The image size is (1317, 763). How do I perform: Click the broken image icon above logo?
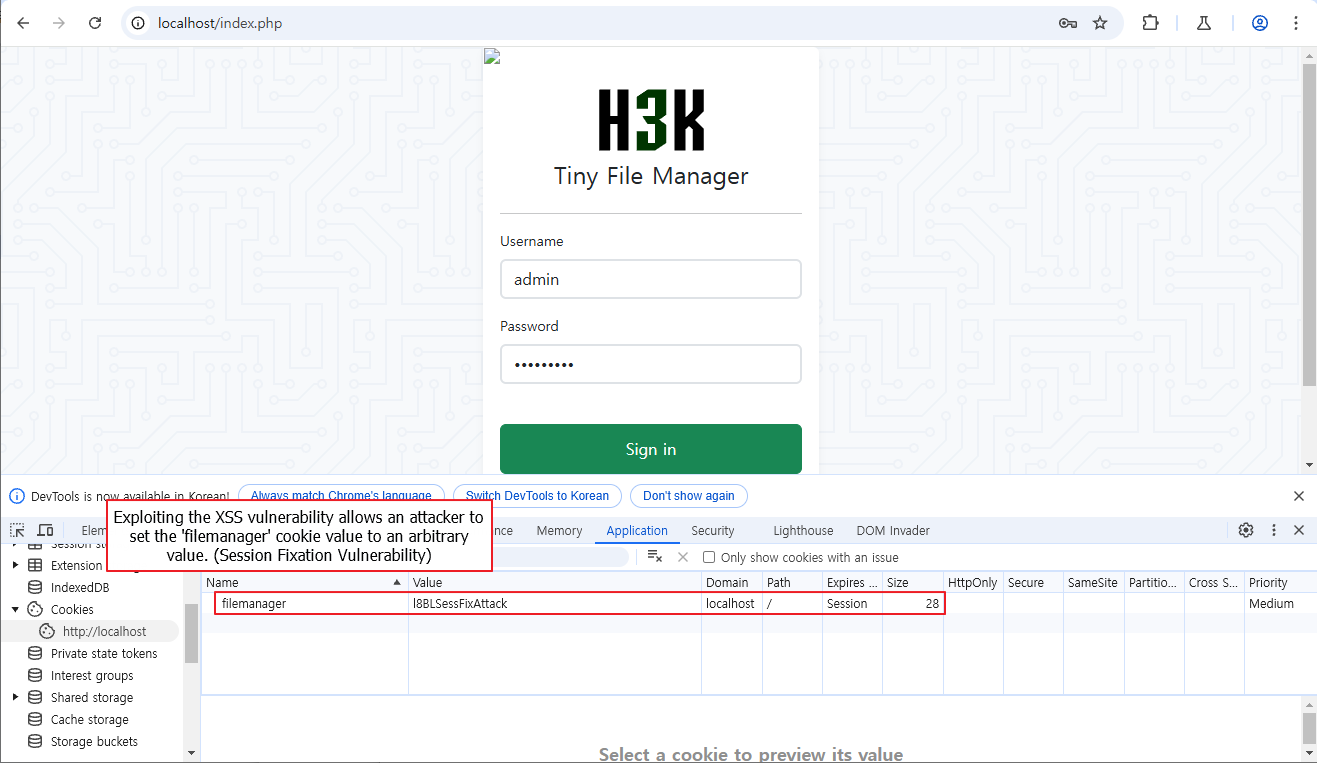(x=491, y=57)
